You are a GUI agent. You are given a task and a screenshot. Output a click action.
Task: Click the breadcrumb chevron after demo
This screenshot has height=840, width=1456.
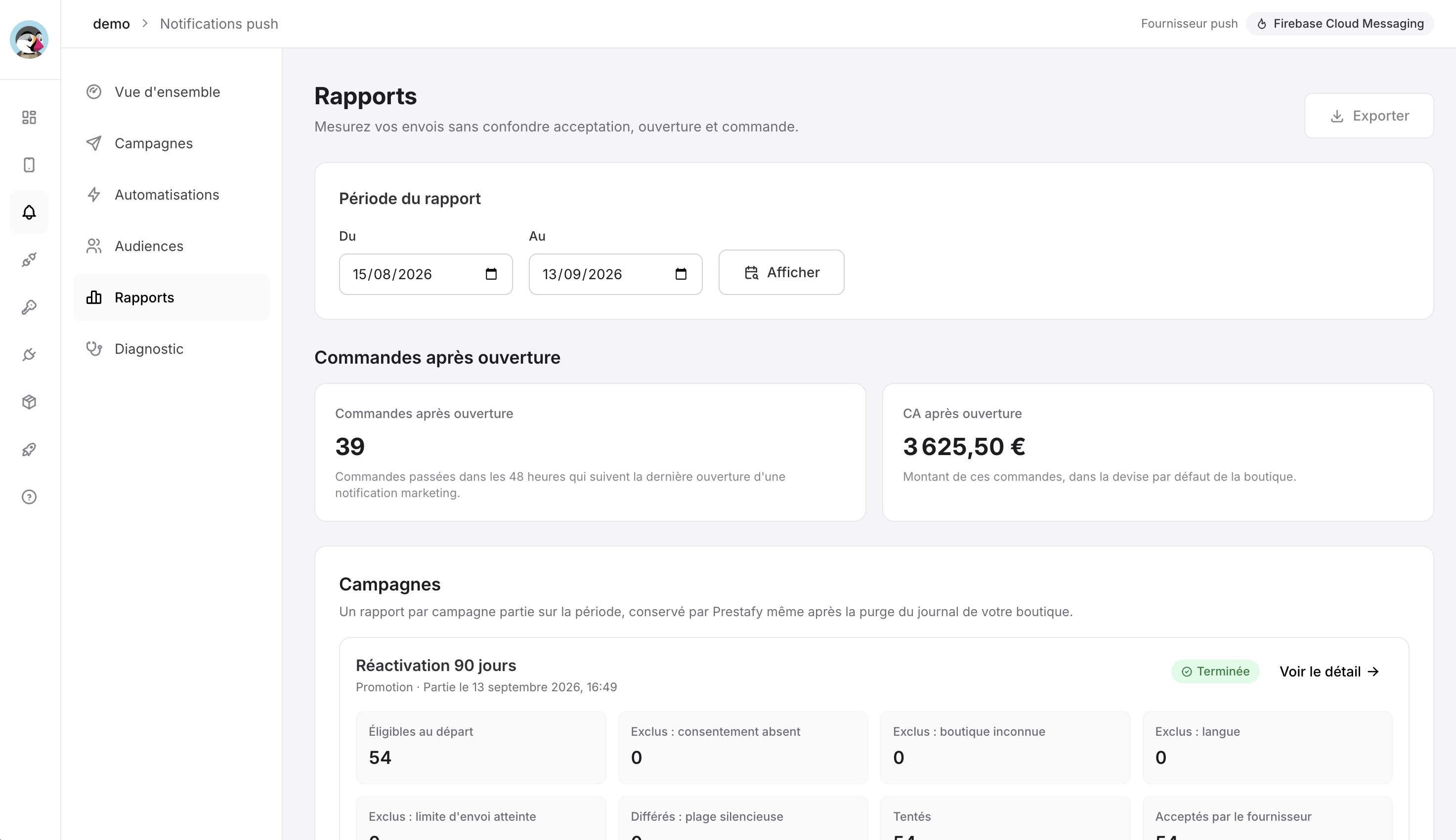145,24
